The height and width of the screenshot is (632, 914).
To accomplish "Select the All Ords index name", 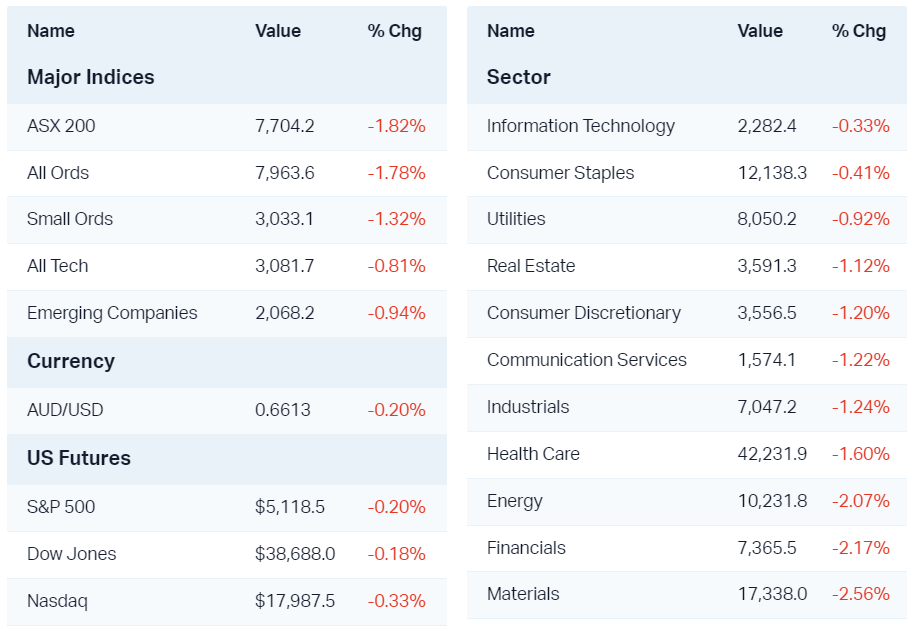I will click(58, 173).
